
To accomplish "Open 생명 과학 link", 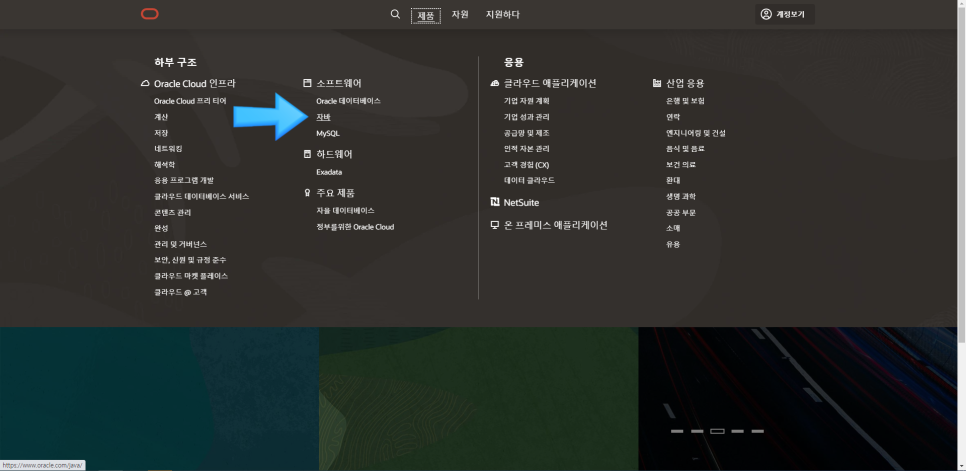I will [681, 196].
